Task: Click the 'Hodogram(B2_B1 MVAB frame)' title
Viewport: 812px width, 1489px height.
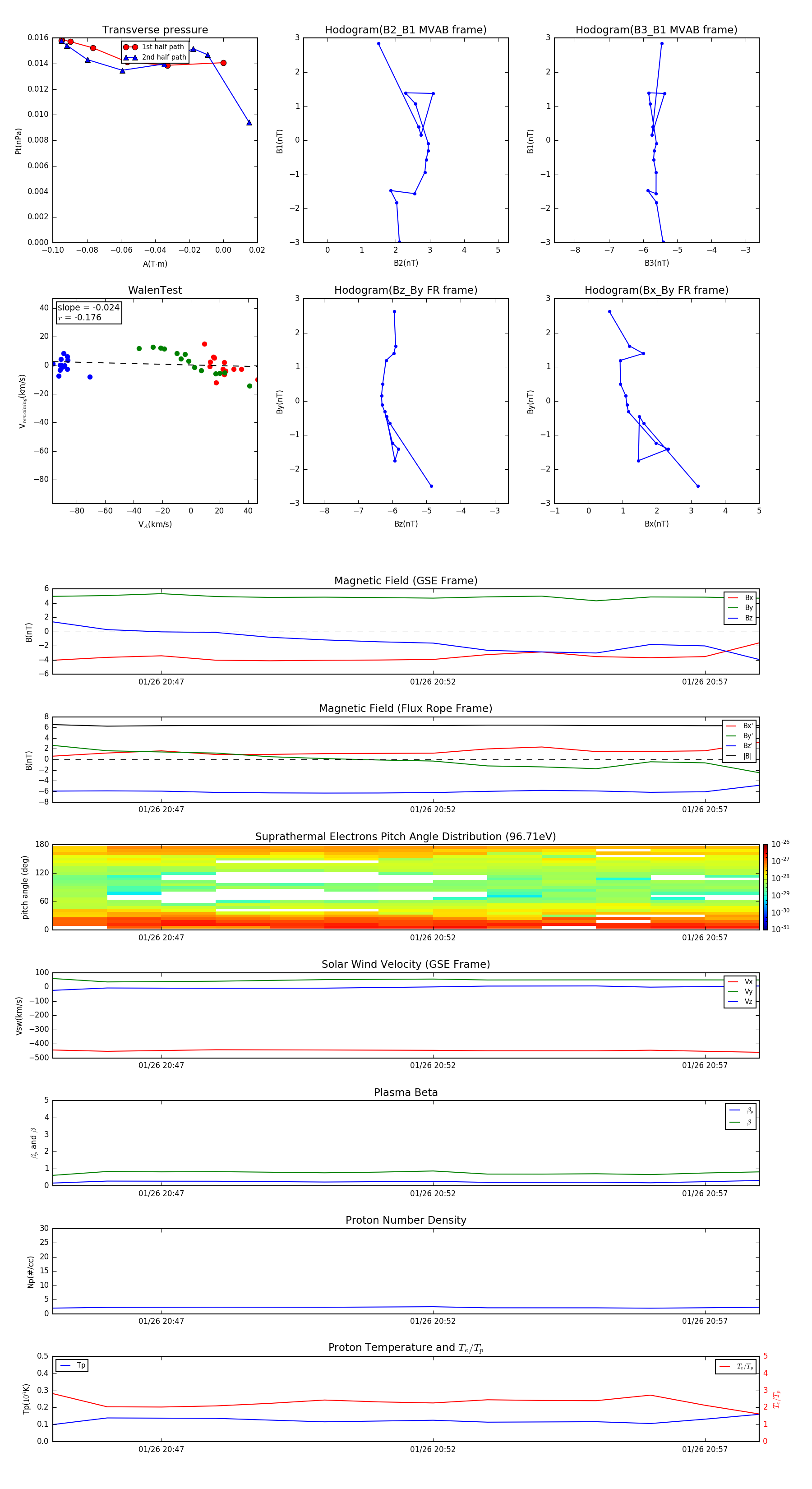Action: tap(406, 30)
